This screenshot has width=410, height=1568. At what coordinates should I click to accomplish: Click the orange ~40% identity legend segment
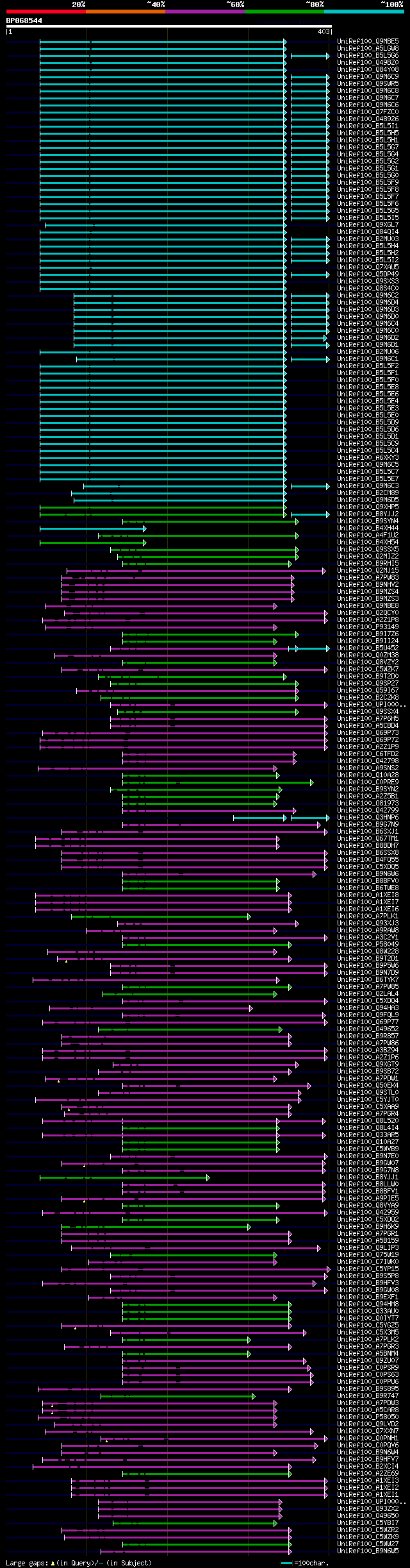[126, 12]
